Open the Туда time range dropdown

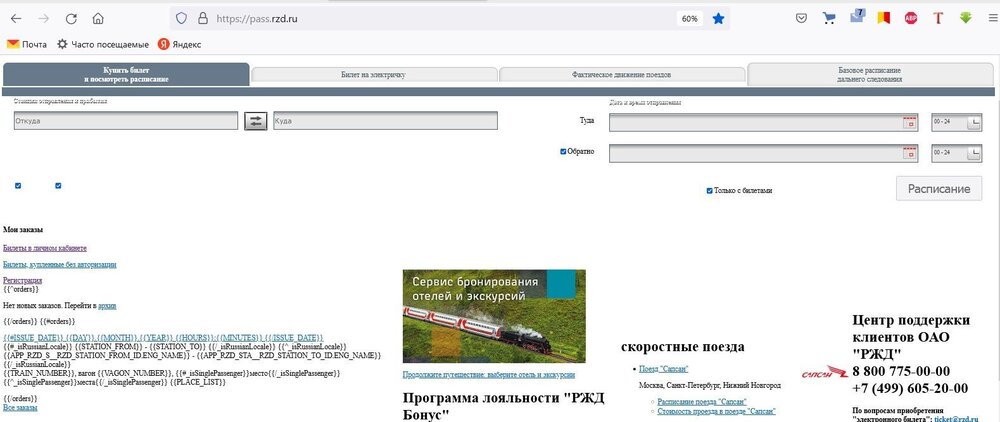point(957,122)
